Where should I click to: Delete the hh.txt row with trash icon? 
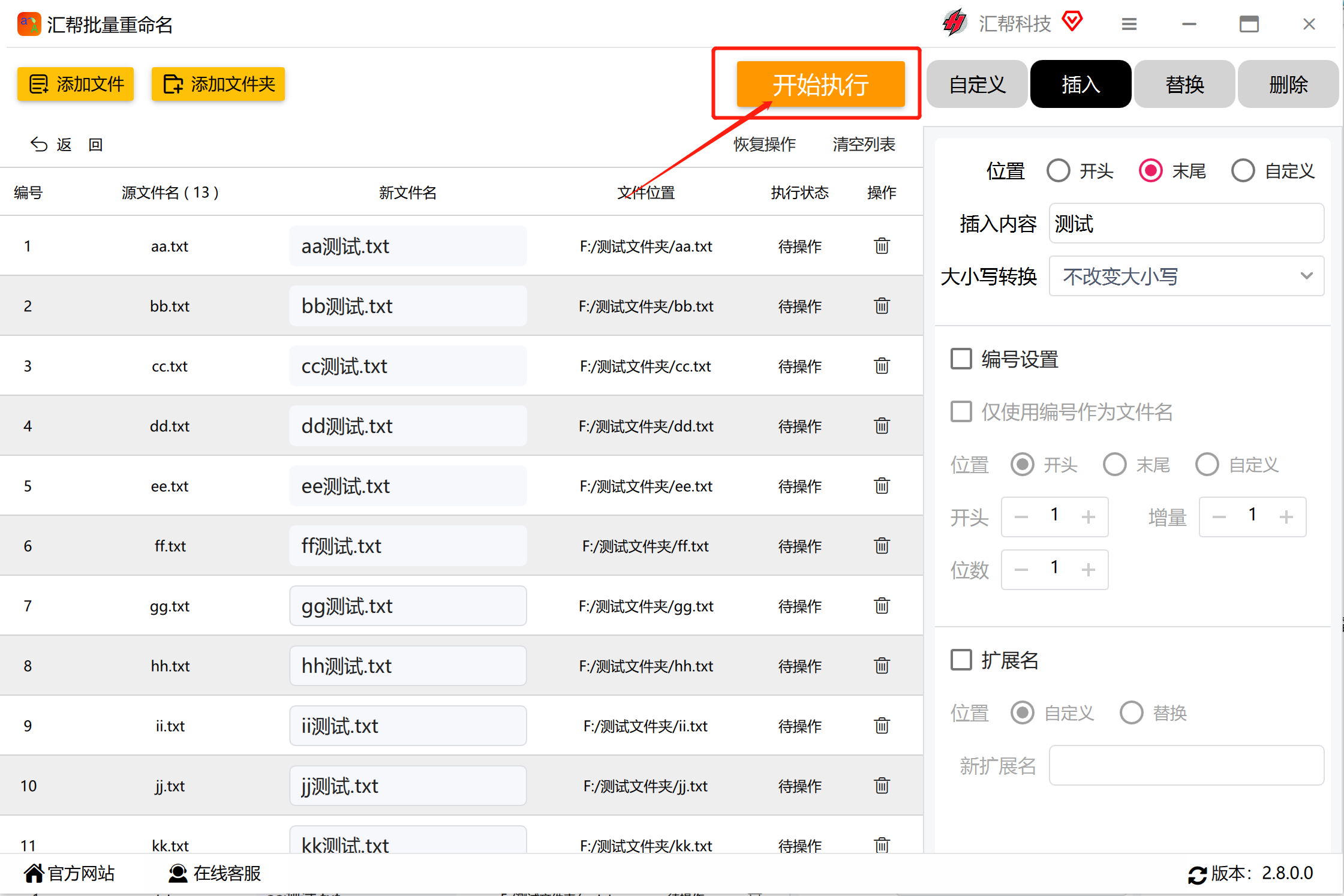[882, 666]
